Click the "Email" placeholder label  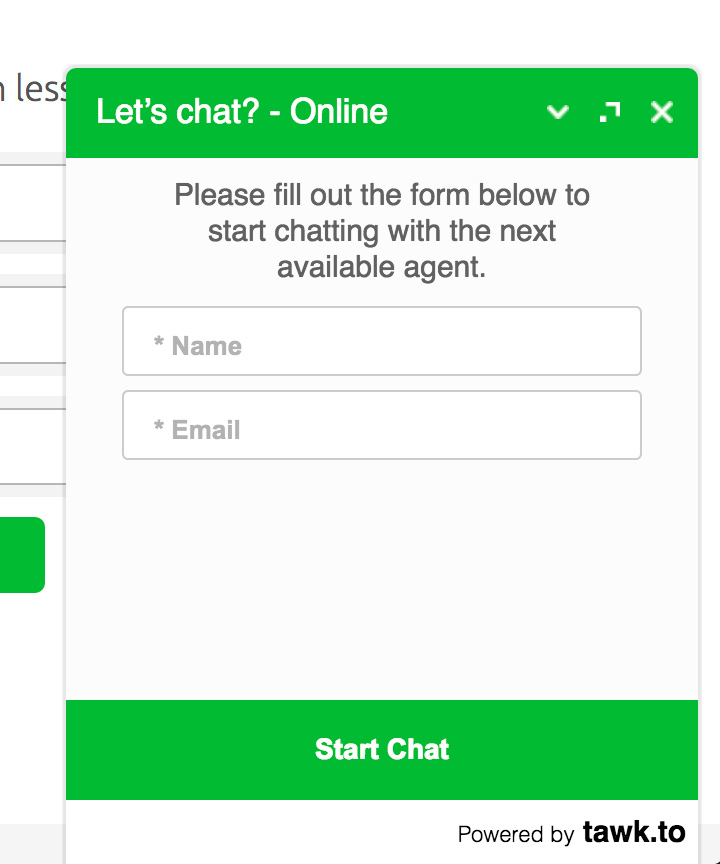tap(206, 430)
